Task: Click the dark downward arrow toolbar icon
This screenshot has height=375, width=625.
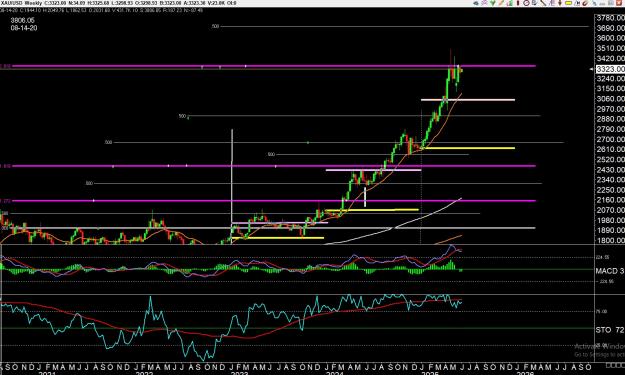Action: pos(560,3)
